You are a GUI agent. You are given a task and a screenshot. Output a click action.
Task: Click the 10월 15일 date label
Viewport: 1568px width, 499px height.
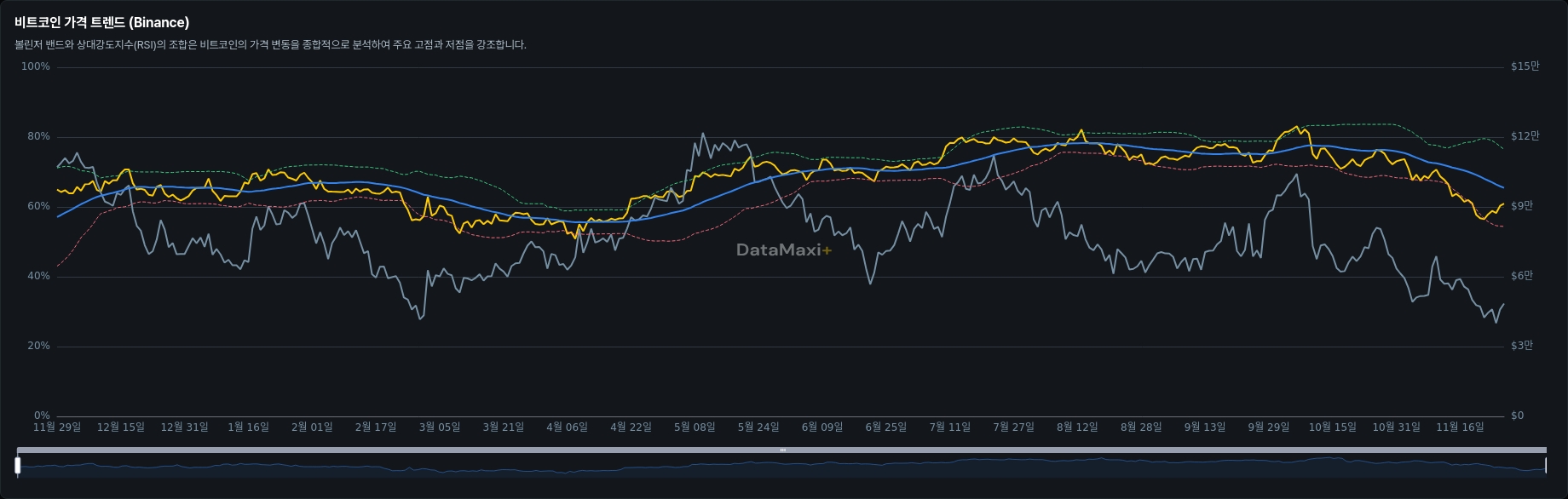pos(1332,427)
